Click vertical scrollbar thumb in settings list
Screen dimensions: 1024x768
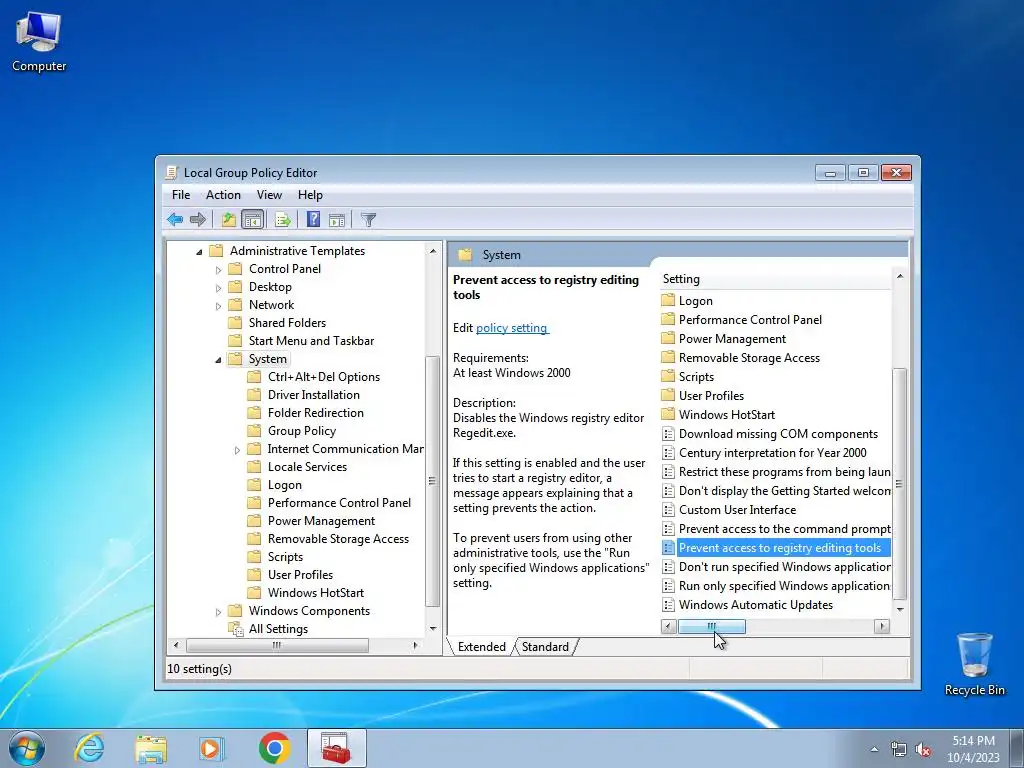[x=900, y=483]
